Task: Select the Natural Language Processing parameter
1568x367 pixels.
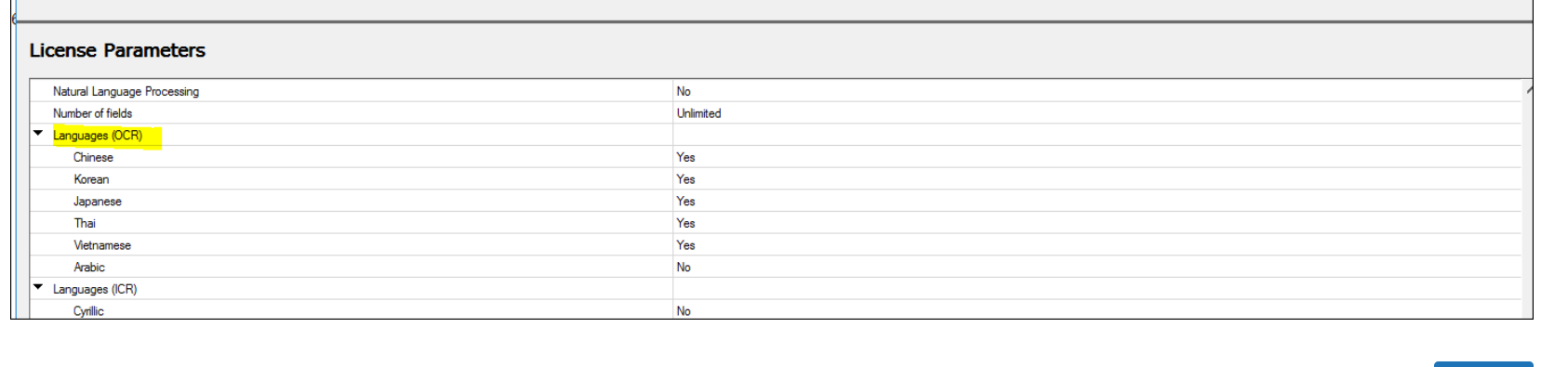Action: 126,91
